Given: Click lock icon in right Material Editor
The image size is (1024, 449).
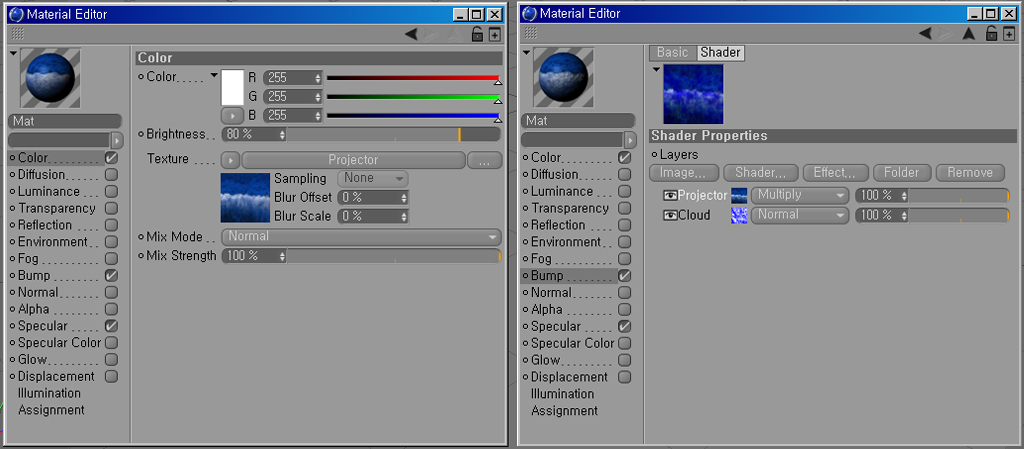Looking at the screenshot, I should [991, 34].
